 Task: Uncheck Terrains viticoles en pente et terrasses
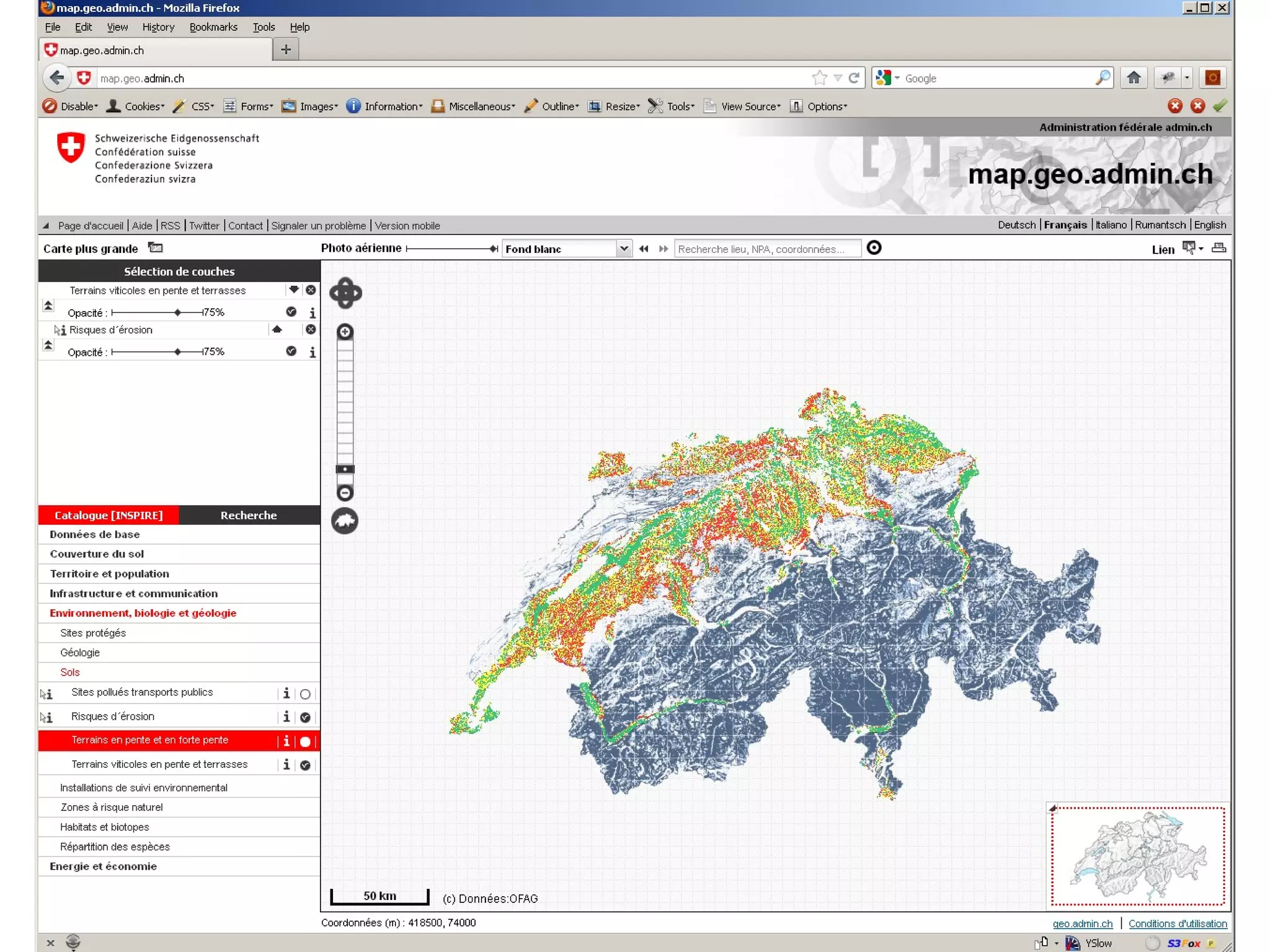pos(305,765)
